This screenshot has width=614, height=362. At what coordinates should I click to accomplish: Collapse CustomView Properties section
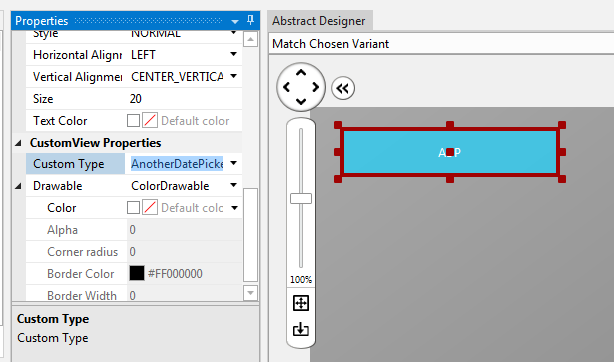point(18,143)
